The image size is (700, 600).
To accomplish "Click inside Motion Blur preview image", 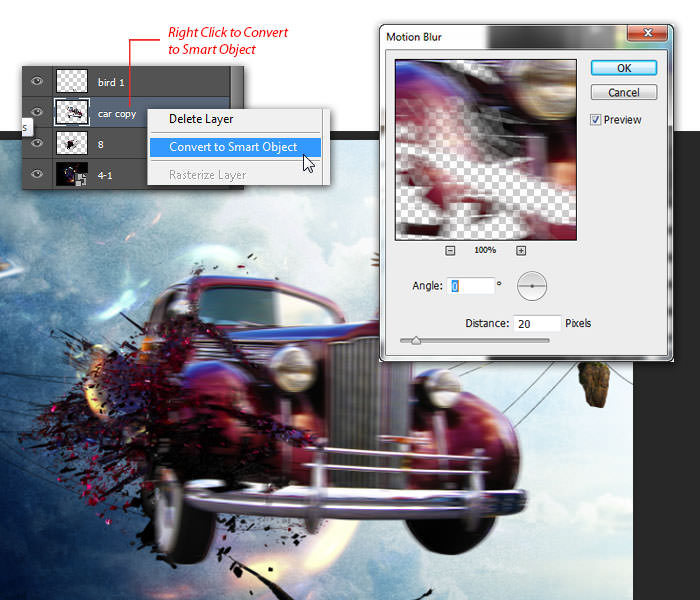I will (486, 150).
